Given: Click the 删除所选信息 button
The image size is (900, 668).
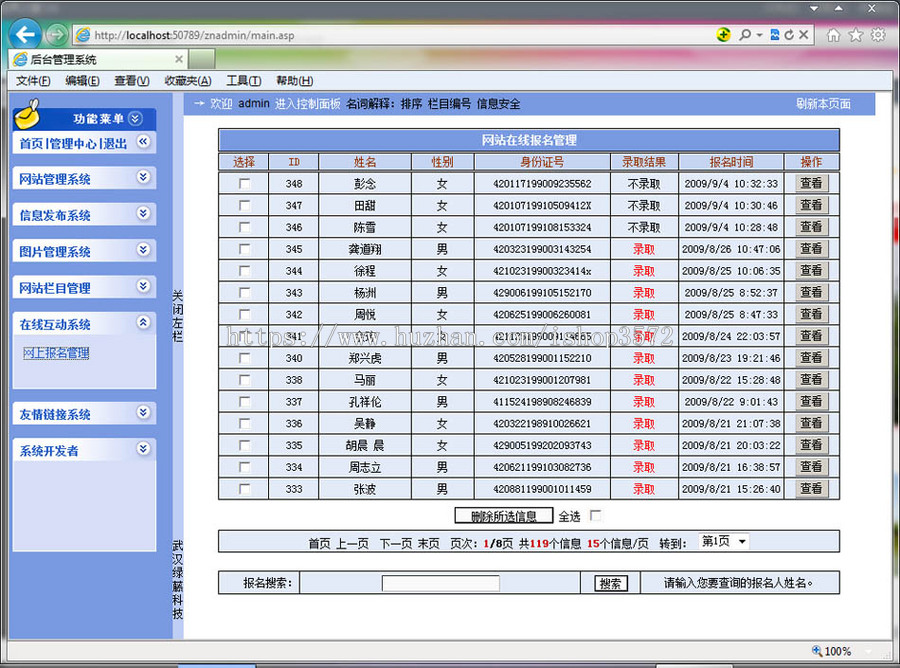Looking at the screenshot, I should coord(504,516).
